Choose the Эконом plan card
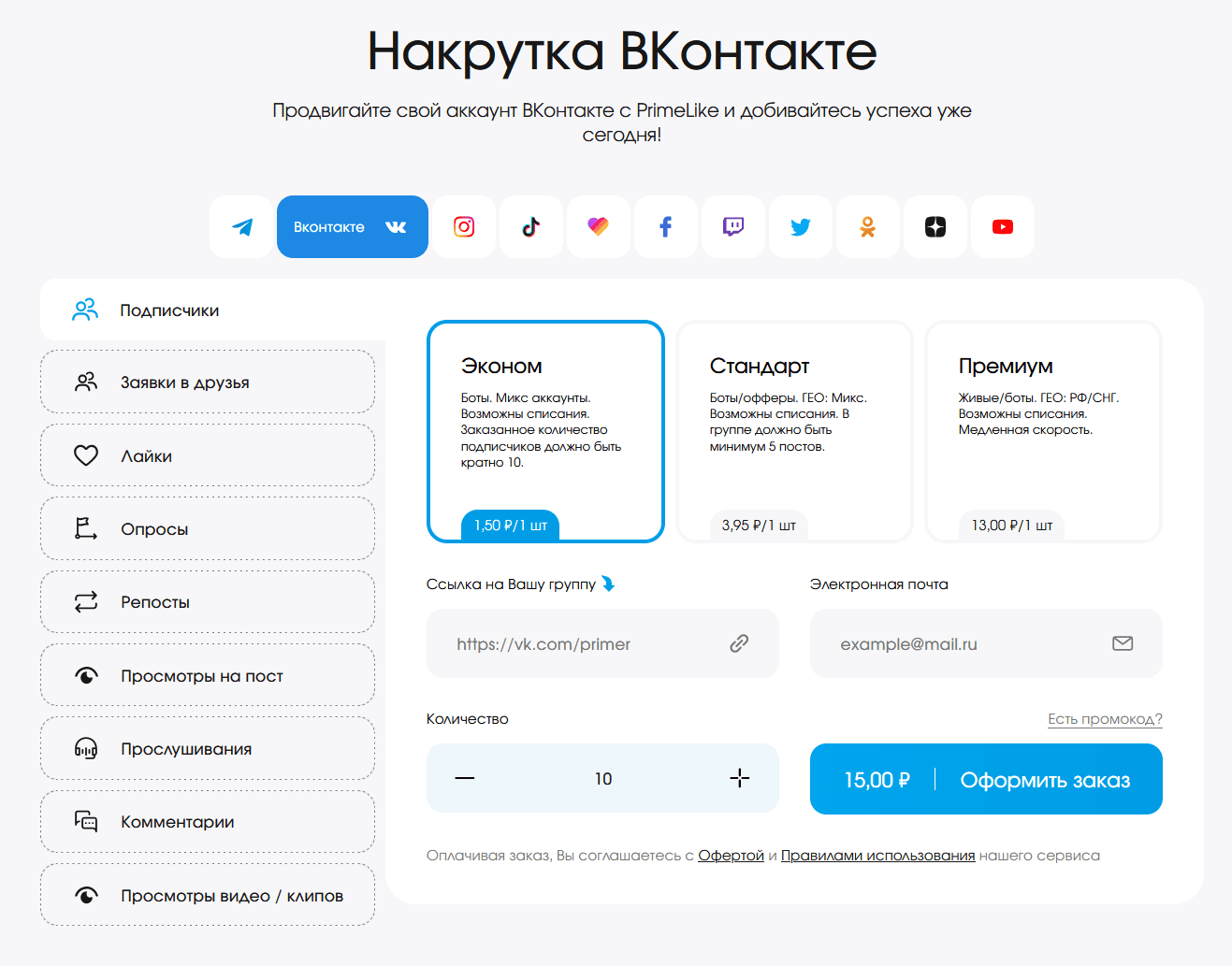 (x=545, y=431)
